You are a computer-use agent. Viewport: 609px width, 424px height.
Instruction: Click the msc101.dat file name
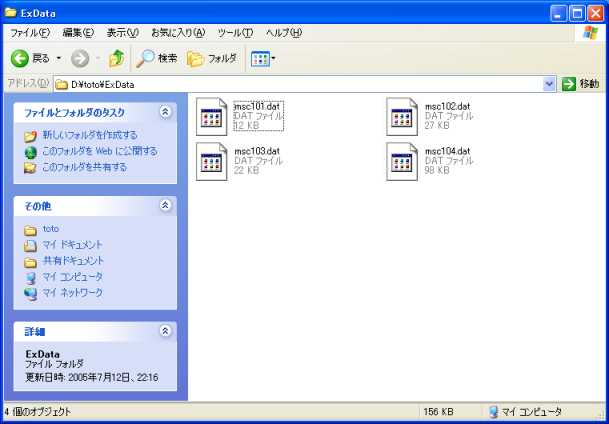pos(257,106)
